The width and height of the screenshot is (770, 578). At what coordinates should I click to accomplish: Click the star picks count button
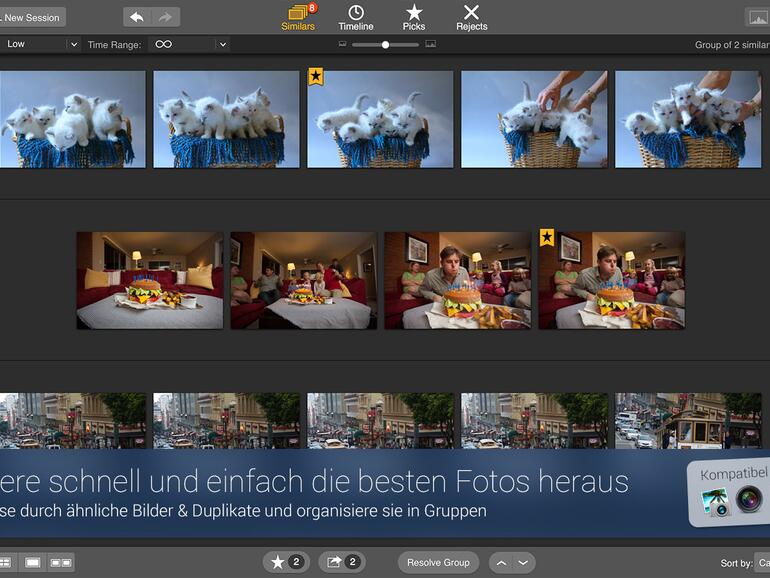click(287, 562)
